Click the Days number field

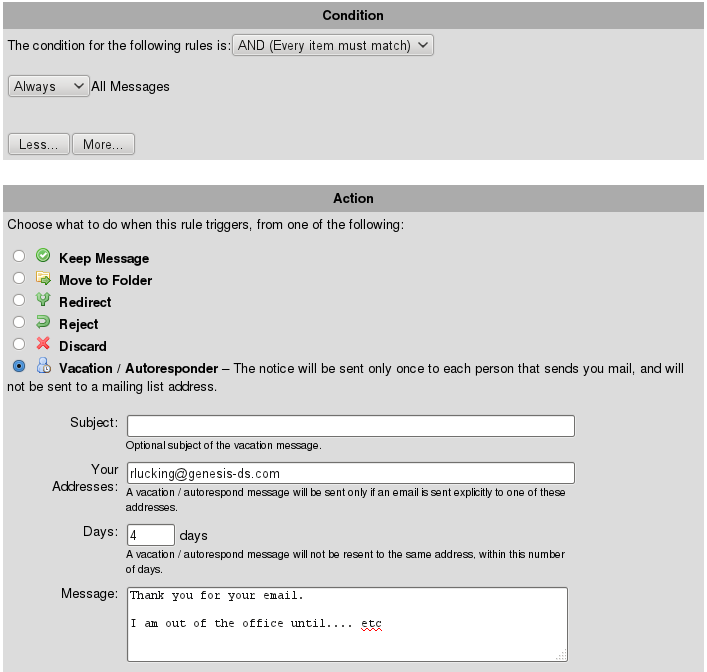151,535
